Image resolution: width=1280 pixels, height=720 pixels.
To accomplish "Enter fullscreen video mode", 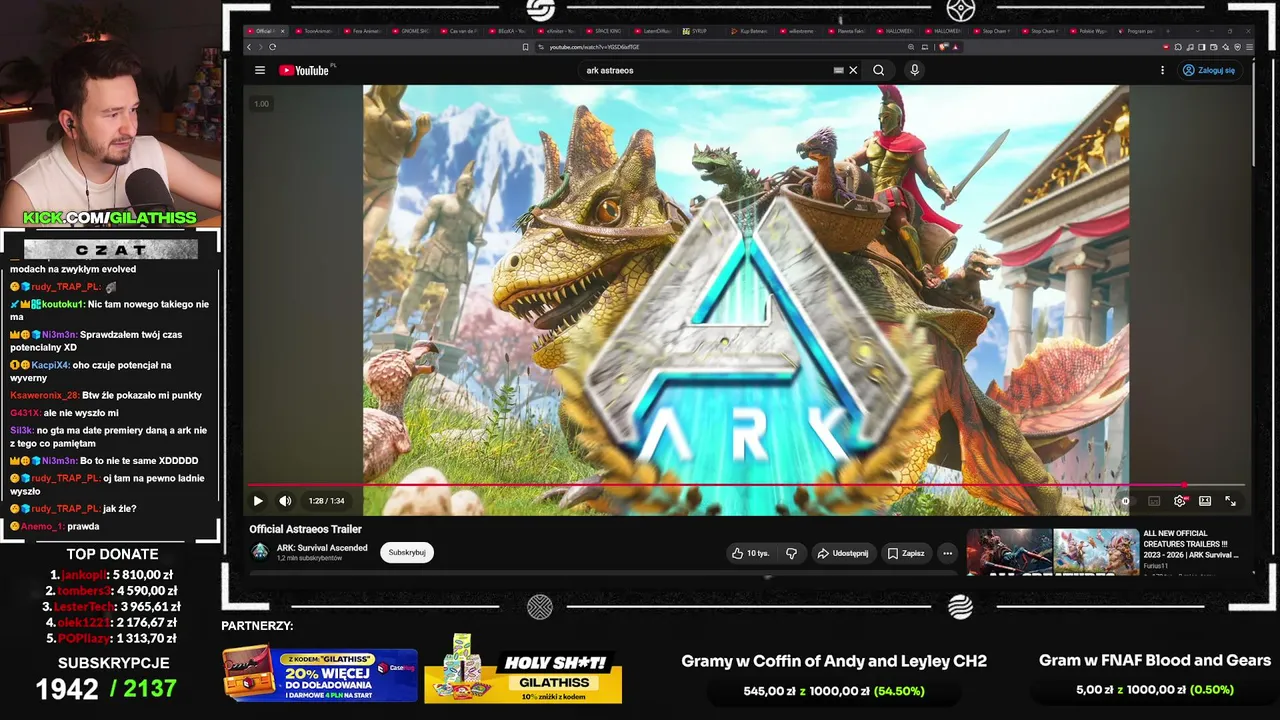I will [1230, 501].
